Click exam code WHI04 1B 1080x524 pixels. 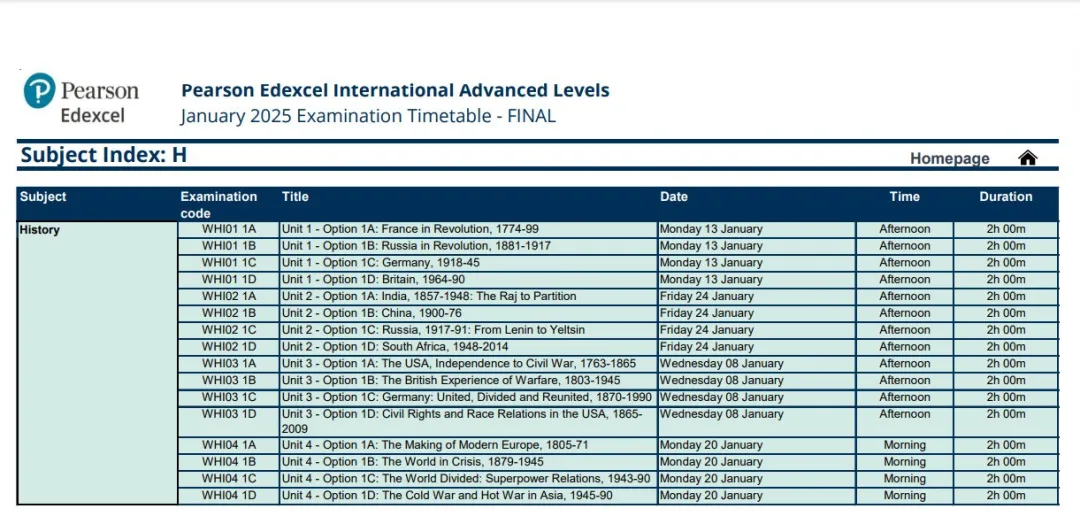229,462
